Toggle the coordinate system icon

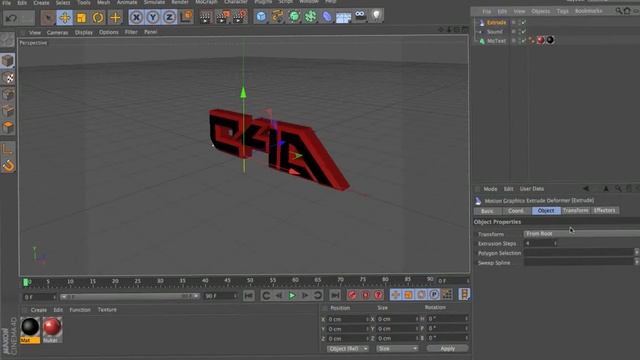coord(186,17)
